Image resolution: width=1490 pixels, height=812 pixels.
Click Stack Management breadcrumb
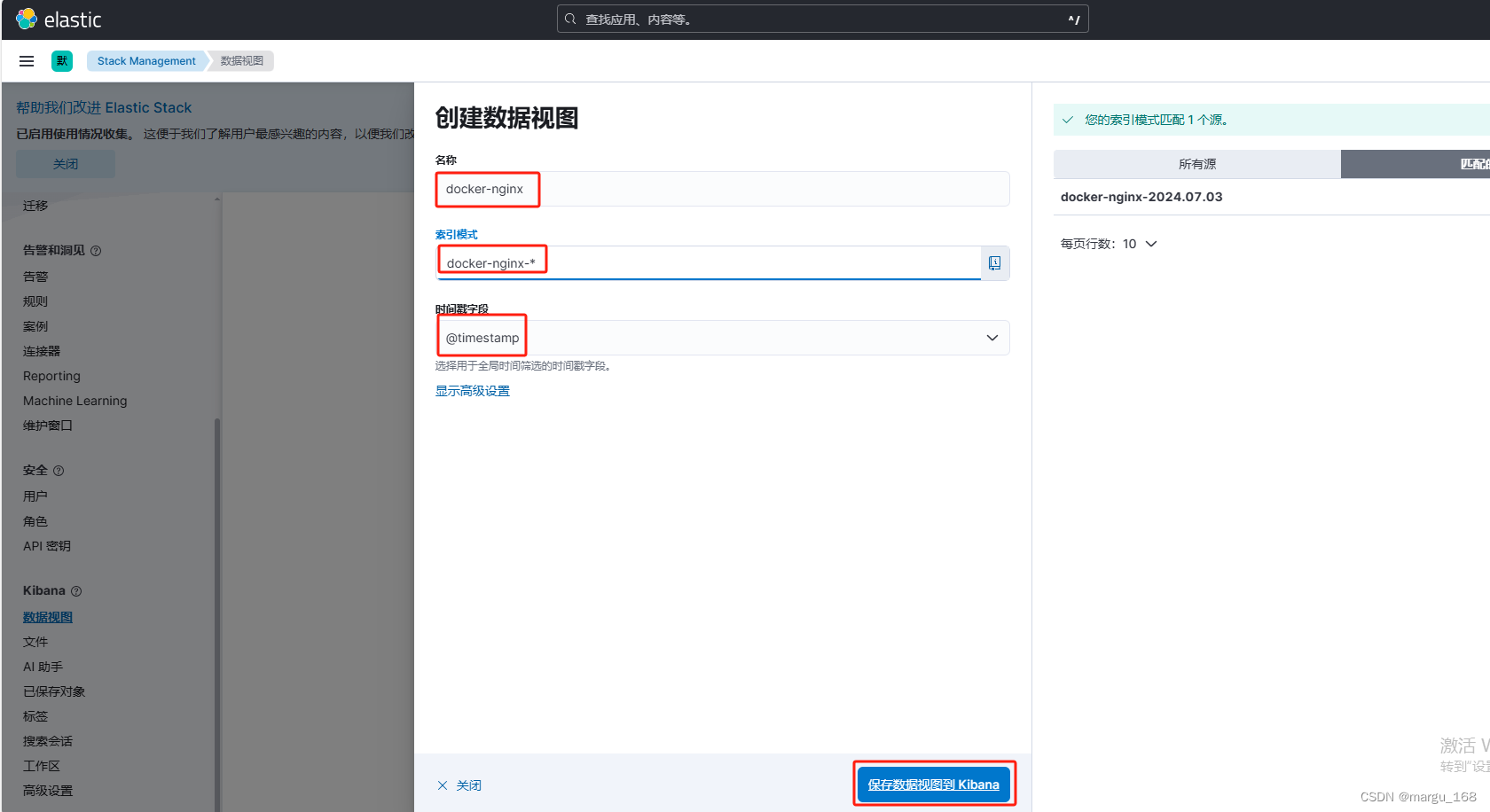[146, 61]
